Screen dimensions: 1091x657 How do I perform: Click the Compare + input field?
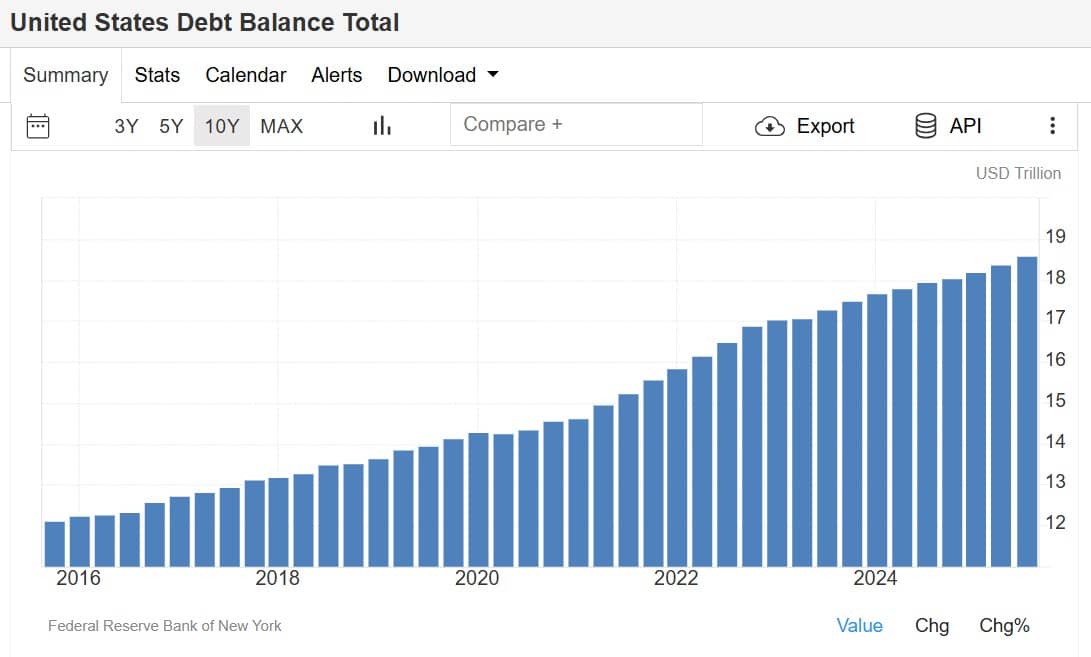pyautogui.click(x=576, y=125)
